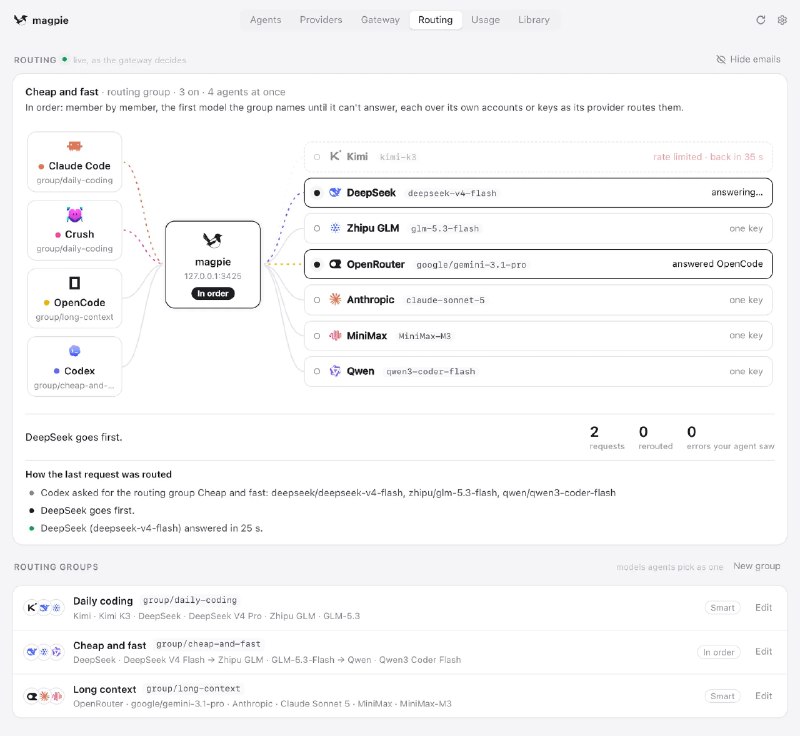
Task: Open In order mode selector for Cheap and fast
Action: click(x=718, y=652)
